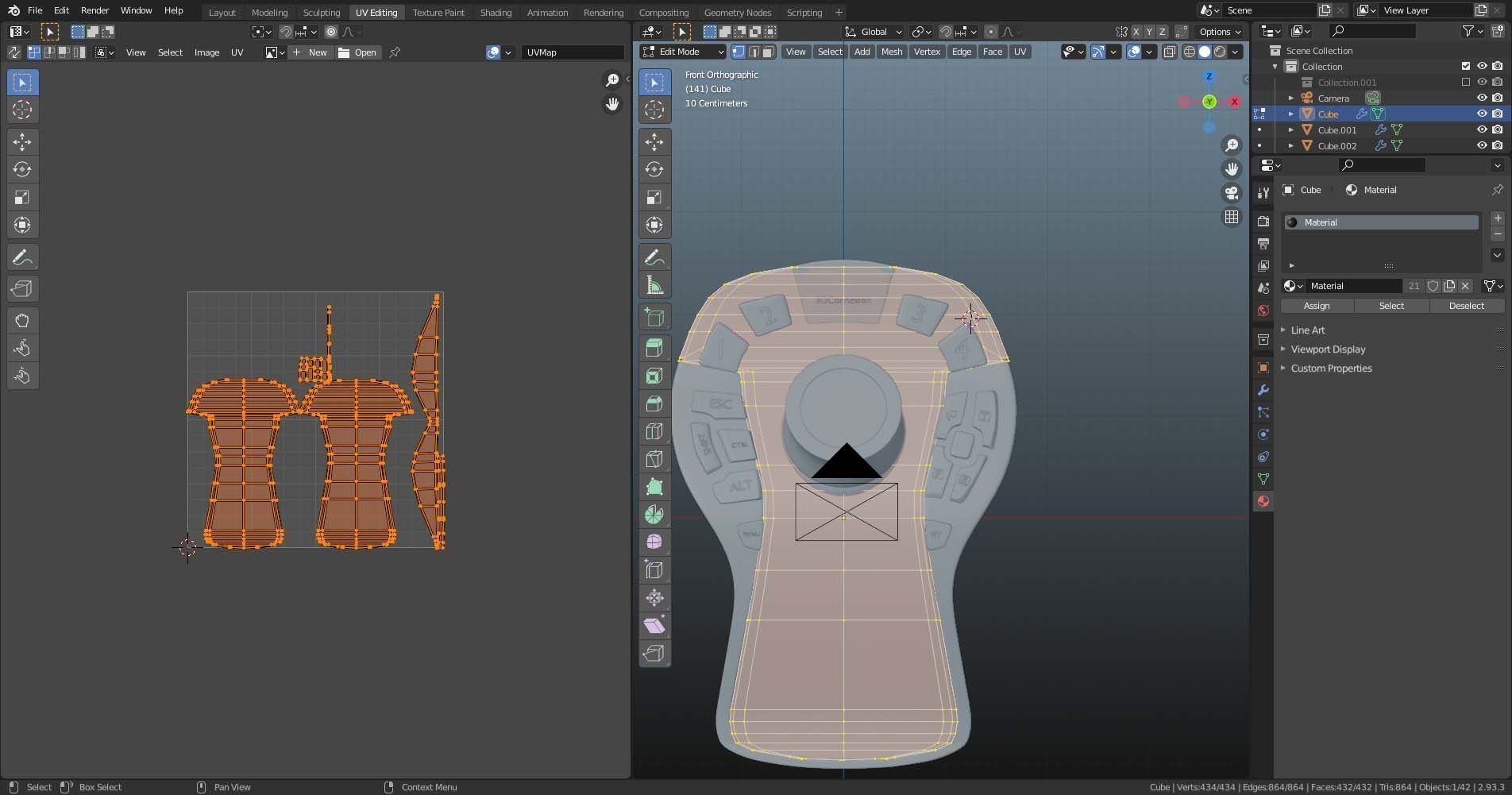Click the New image button
Viewport: 1512px width, 795px height.
click(x=310, y=52)
